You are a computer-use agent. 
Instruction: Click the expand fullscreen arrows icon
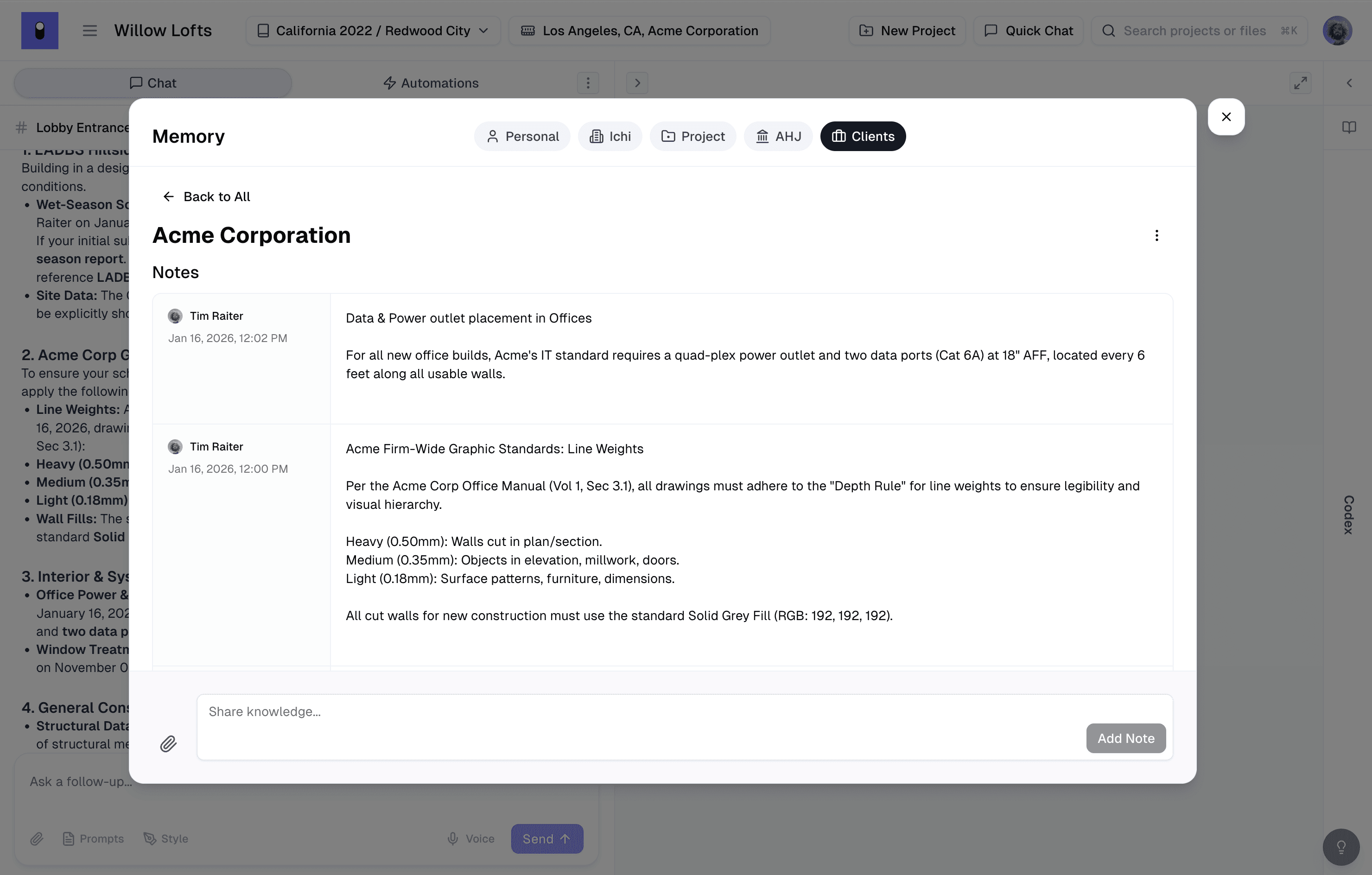point(1300,83)
